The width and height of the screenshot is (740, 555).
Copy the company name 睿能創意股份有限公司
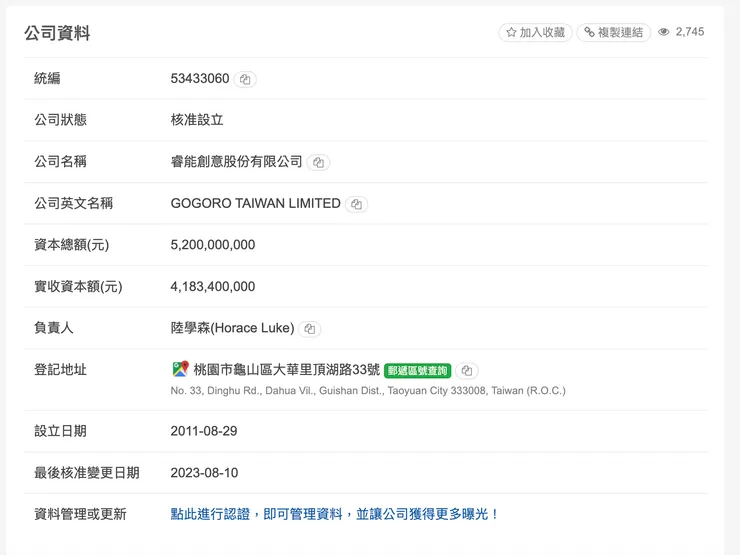319,162
